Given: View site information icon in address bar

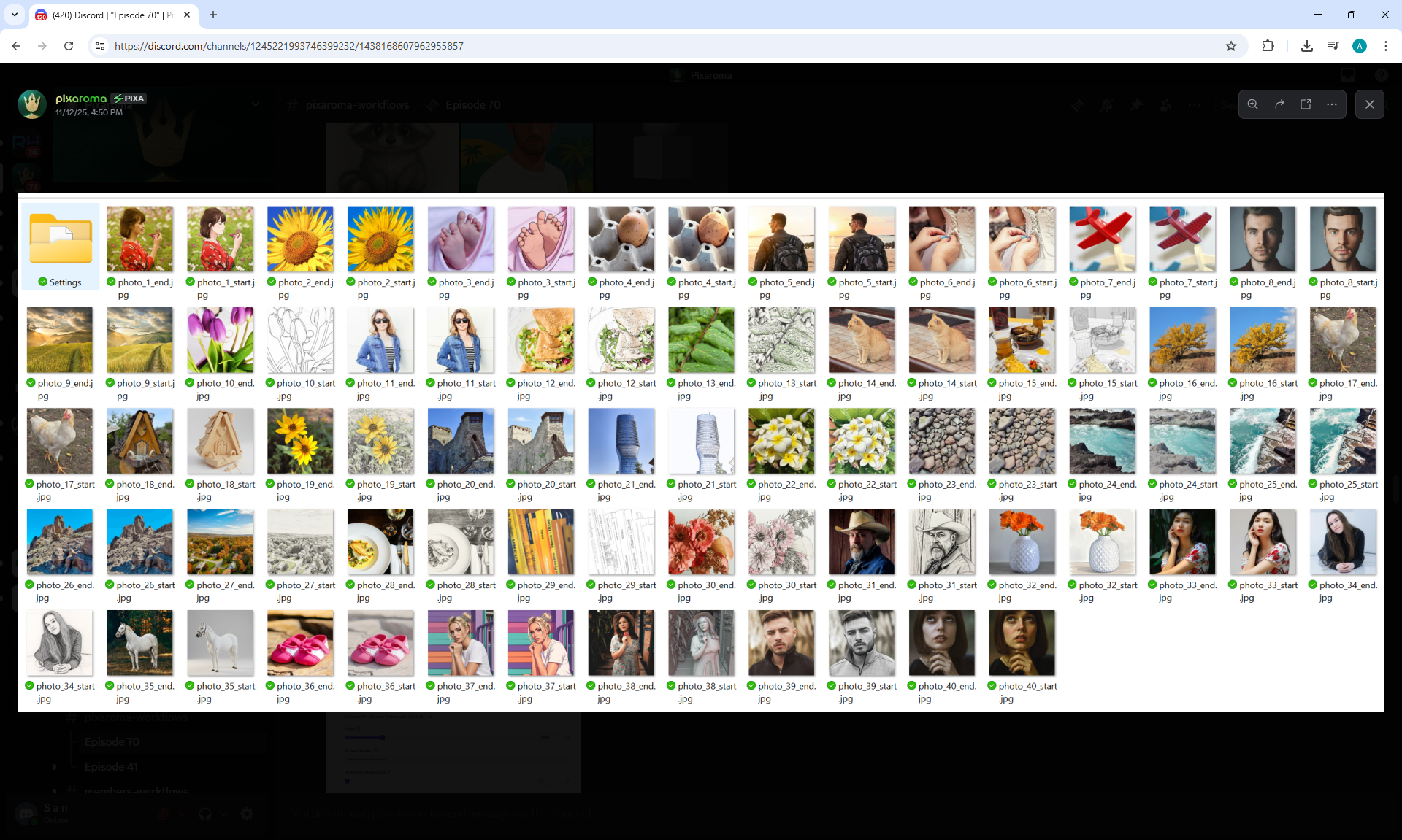Looking at the screenshot, I should click(x=100, y=46).
